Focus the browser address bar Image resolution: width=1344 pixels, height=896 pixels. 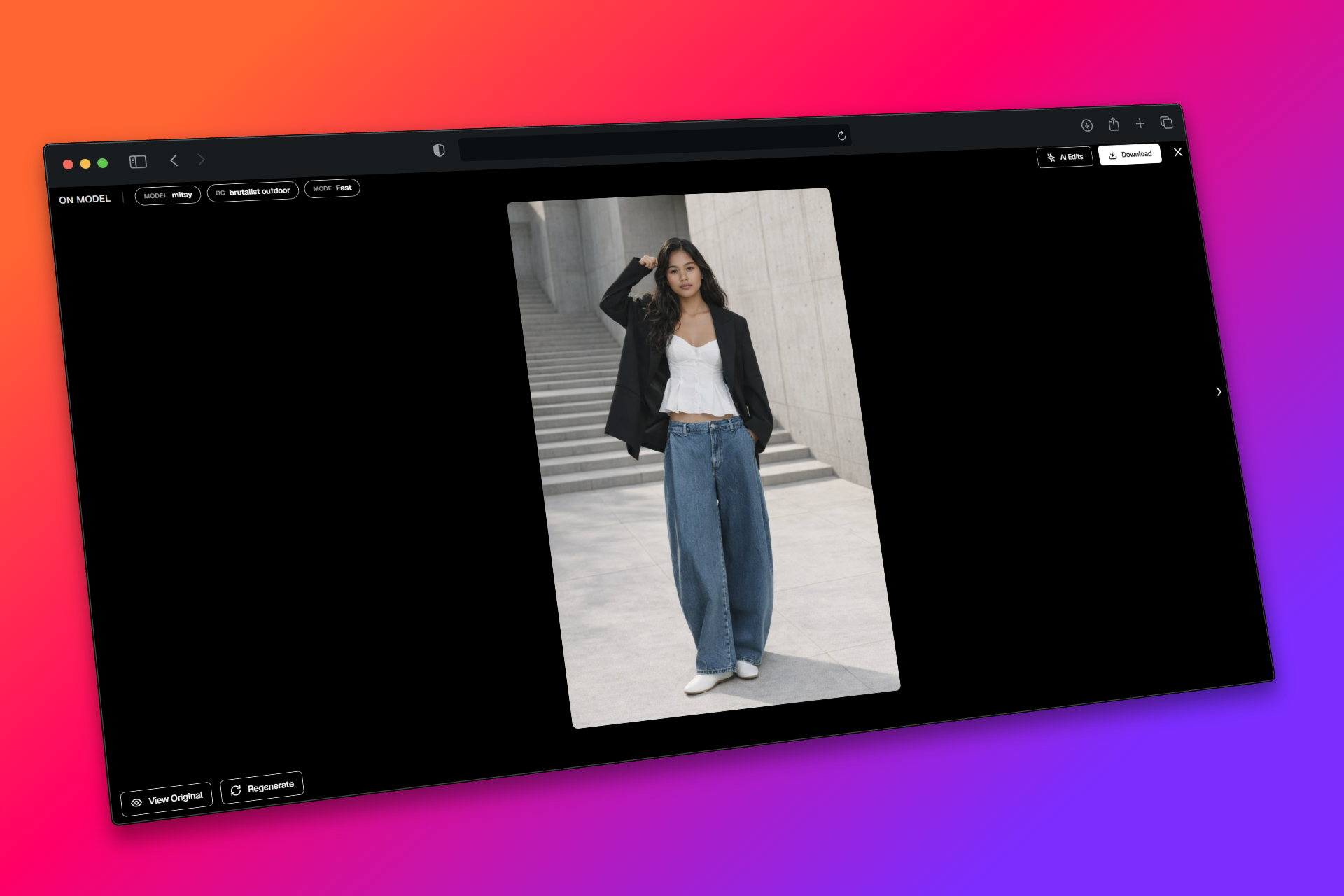point(654,142)
